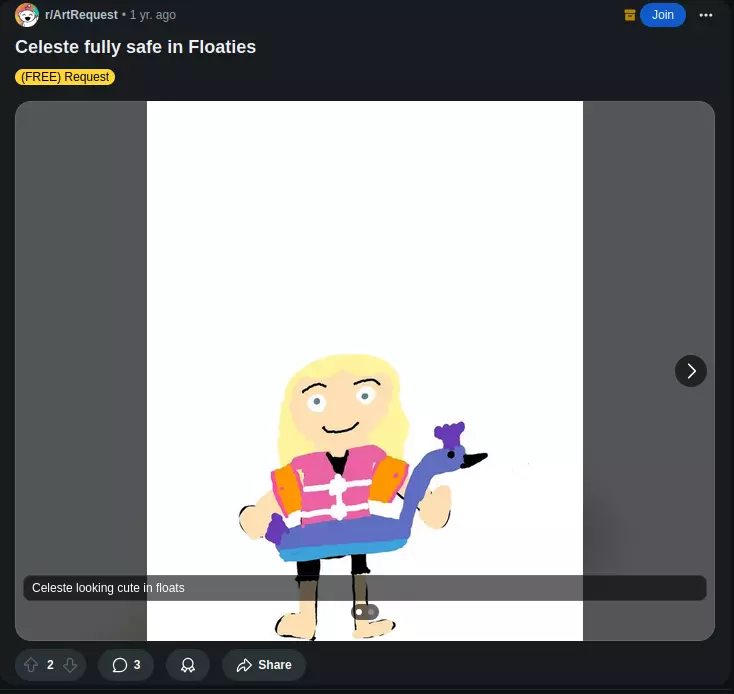Downvote the Celeste floaties post
This screenshot has height=694, width=734.
click(x=70, y=665)
